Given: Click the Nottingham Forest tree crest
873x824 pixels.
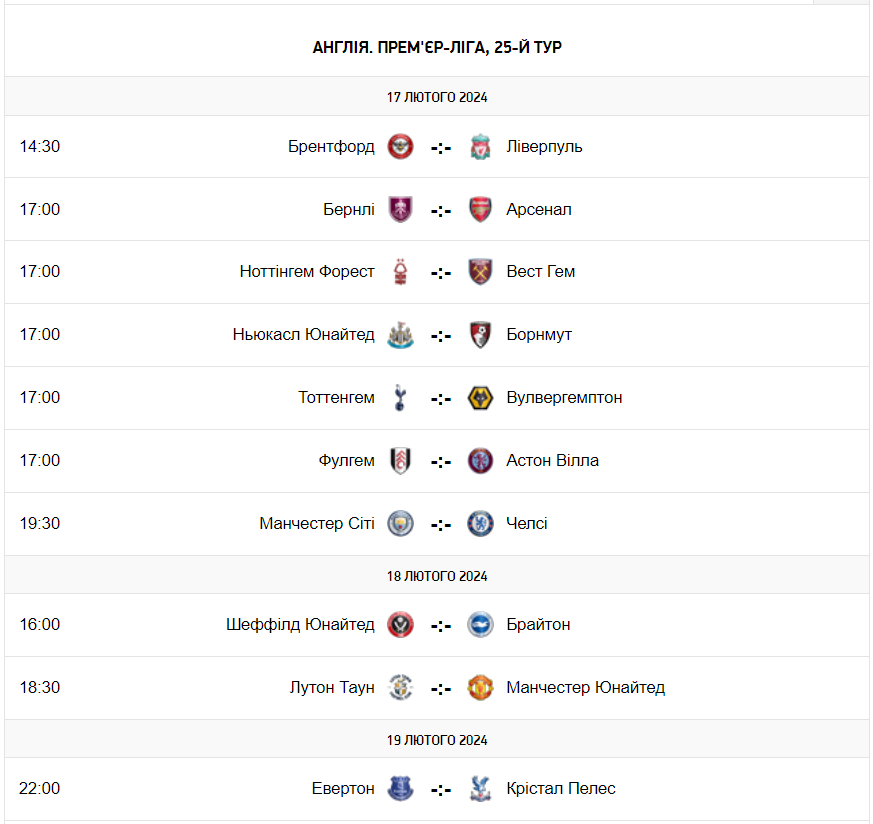Looking at the screenshot, I should 401,272.
